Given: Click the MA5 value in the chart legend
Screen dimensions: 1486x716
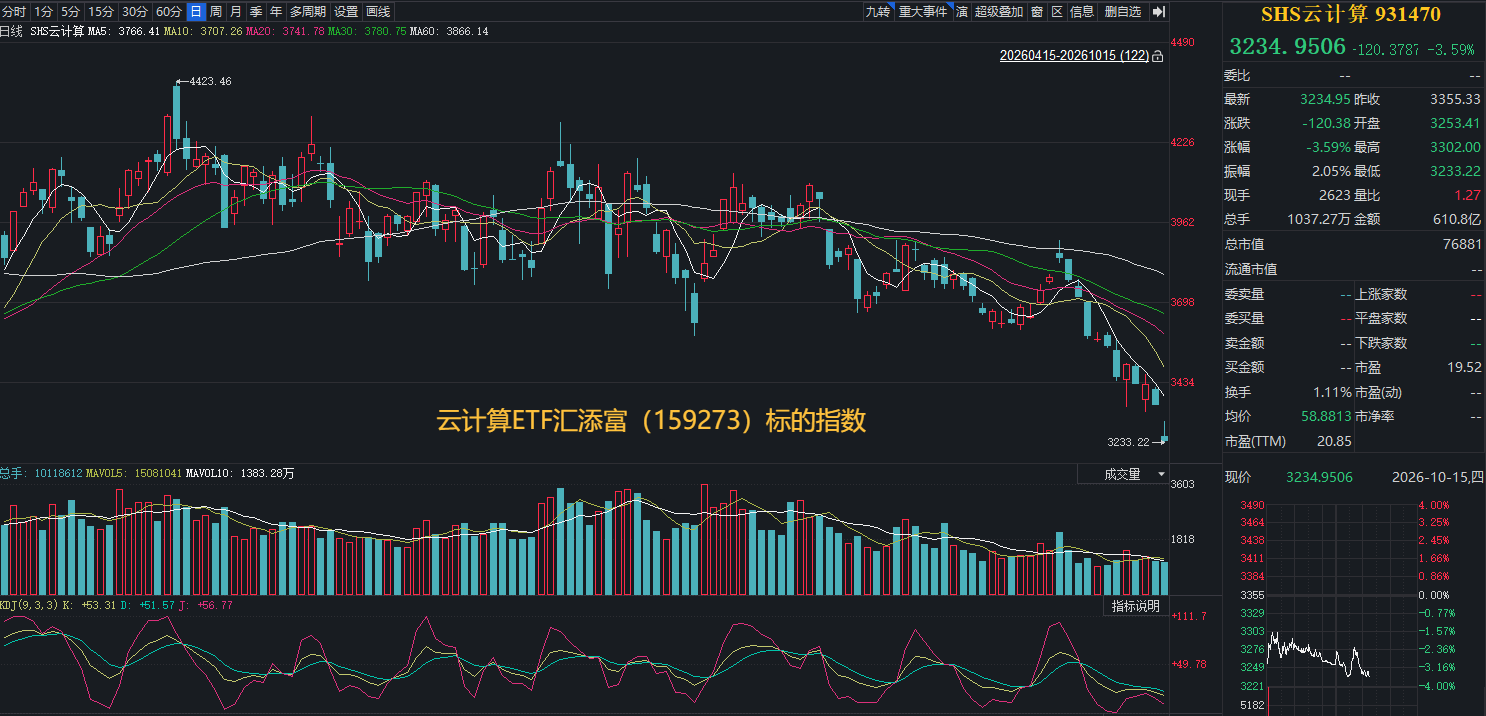Looking at the screenshot, I should tap(123, 32).
